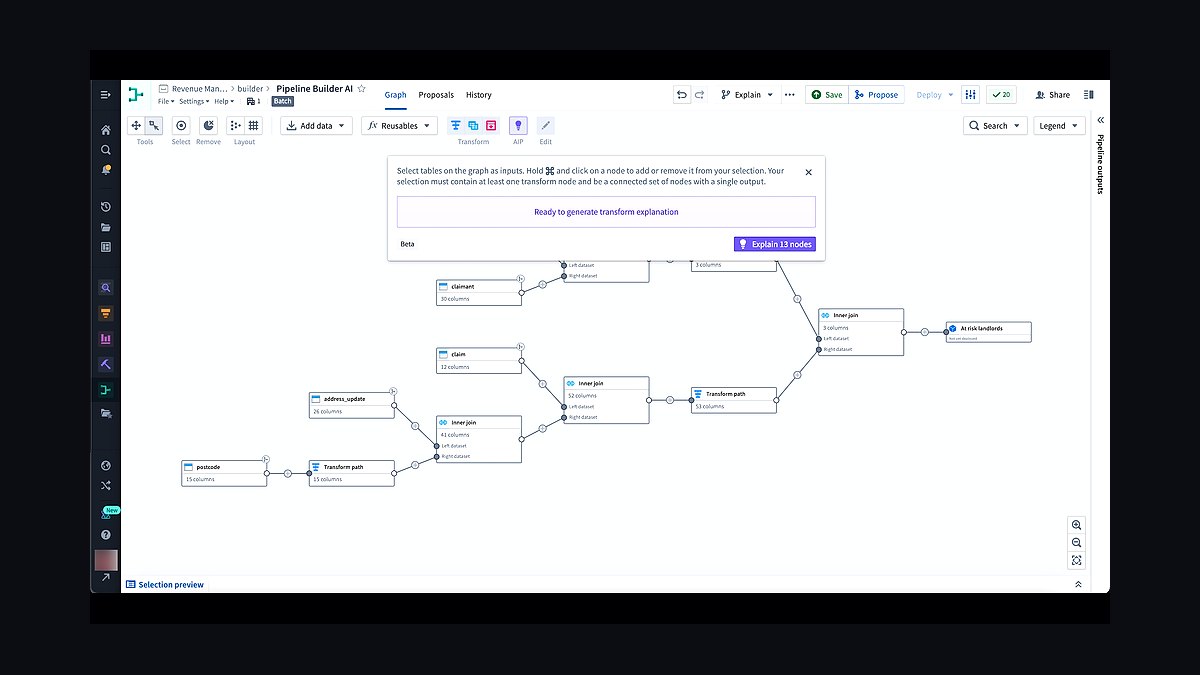Open the Add data dropdown
The height and width of the screenshot is (675, 1200).
pos(316,126)
